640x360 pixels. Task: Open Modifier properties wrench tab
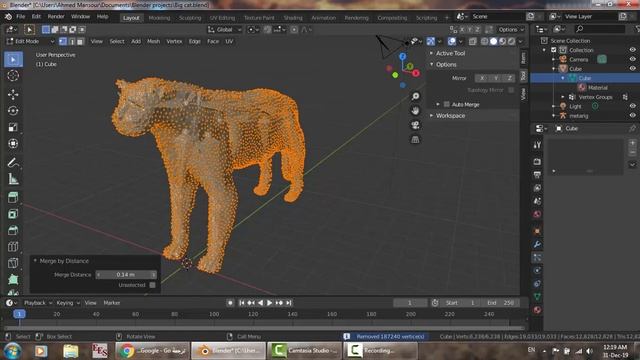tap(537, 244)
